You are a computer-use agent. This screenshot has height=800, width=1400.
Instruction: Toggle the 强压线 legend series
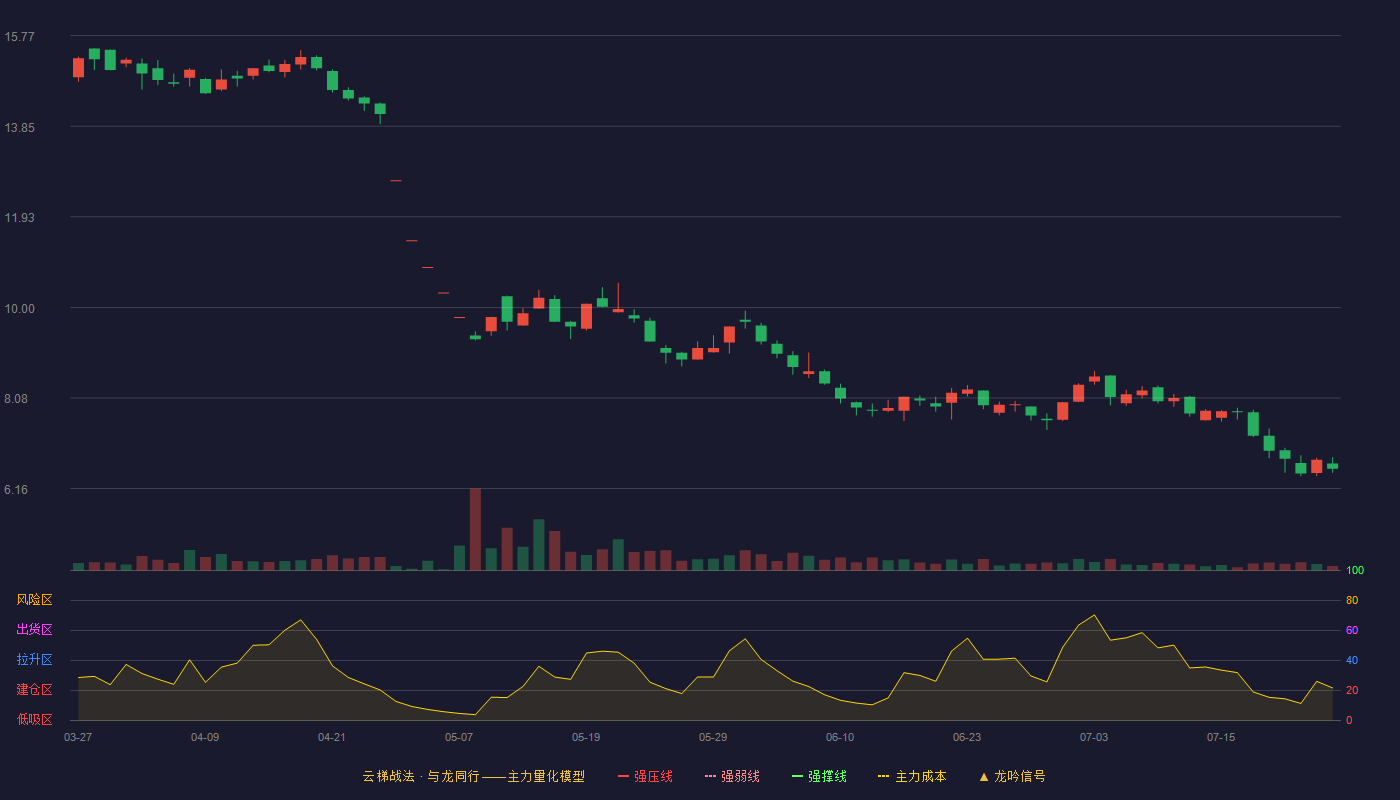pos(645,776)
